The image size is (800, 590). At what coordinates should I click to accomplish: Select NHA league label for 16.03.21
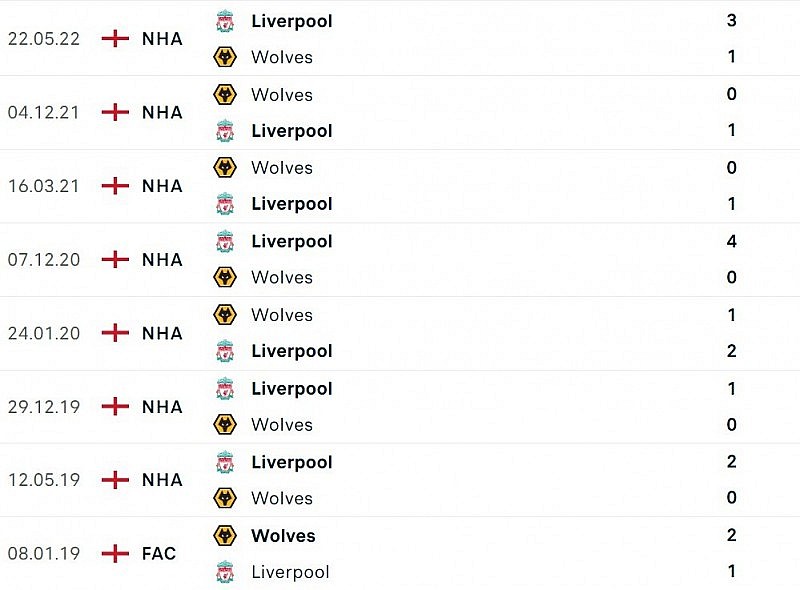(162, 186)
